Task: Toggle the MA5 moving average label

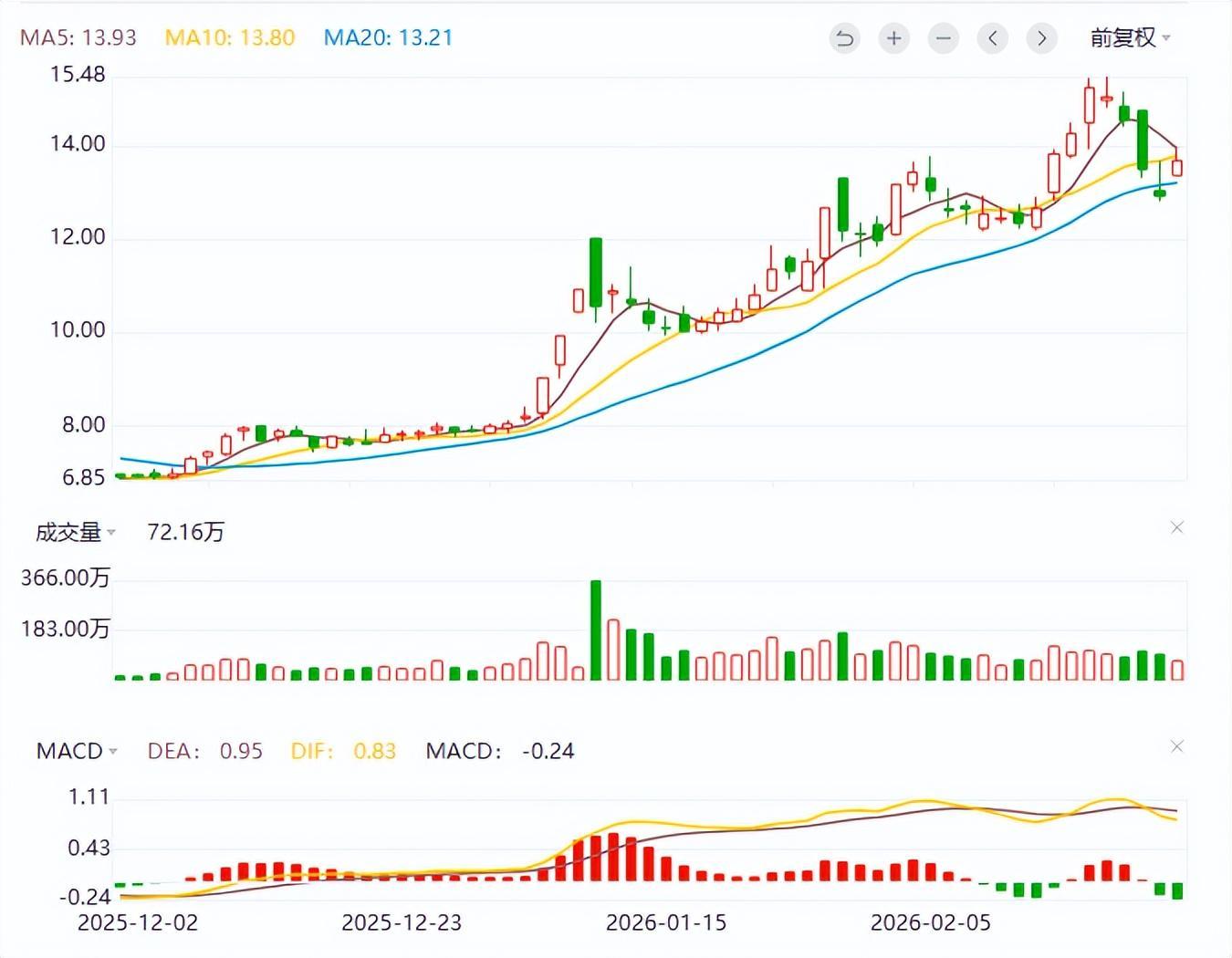Action: [x=78, y=37]
